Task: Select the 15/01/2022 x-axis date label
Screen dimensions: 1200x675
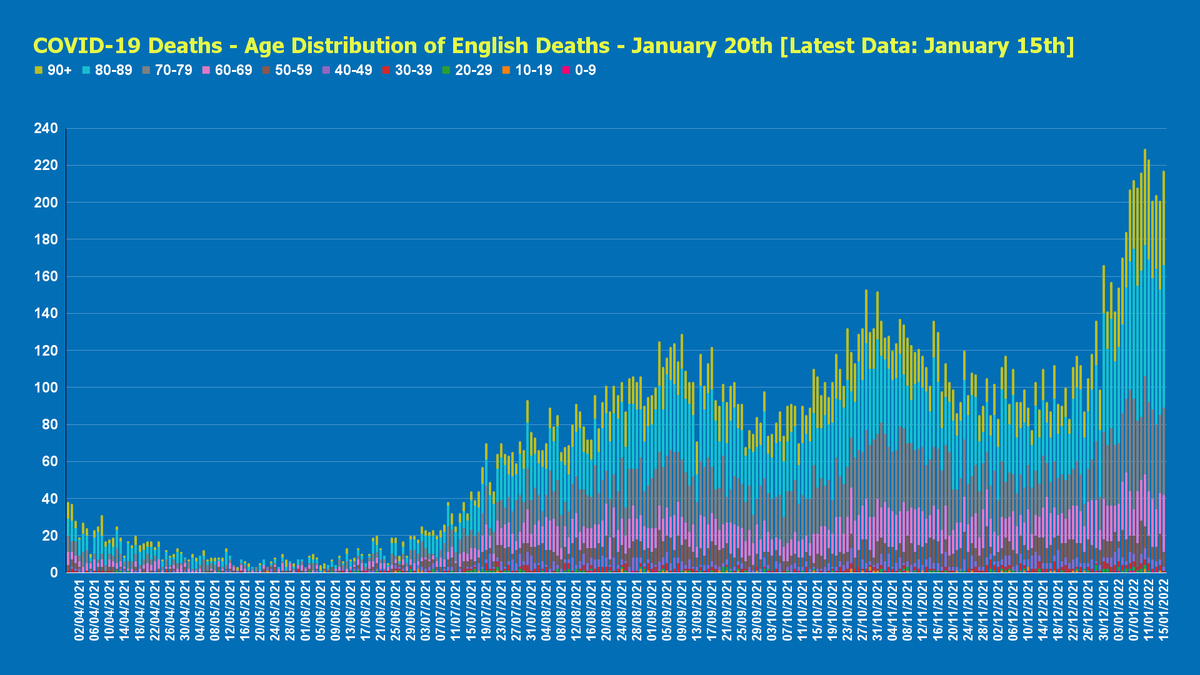Action: (x=1163, y=611)
